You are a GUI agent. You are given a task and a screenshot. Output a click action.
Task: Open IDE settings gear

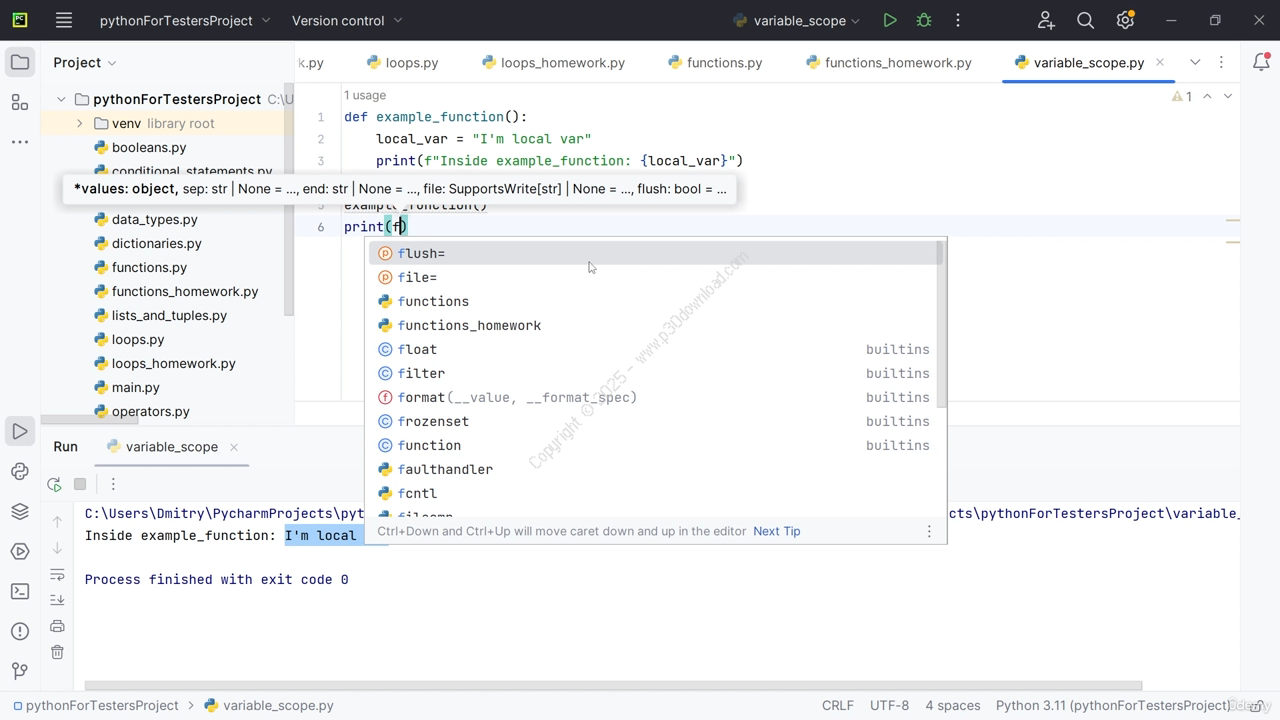tap(1125, 20)
